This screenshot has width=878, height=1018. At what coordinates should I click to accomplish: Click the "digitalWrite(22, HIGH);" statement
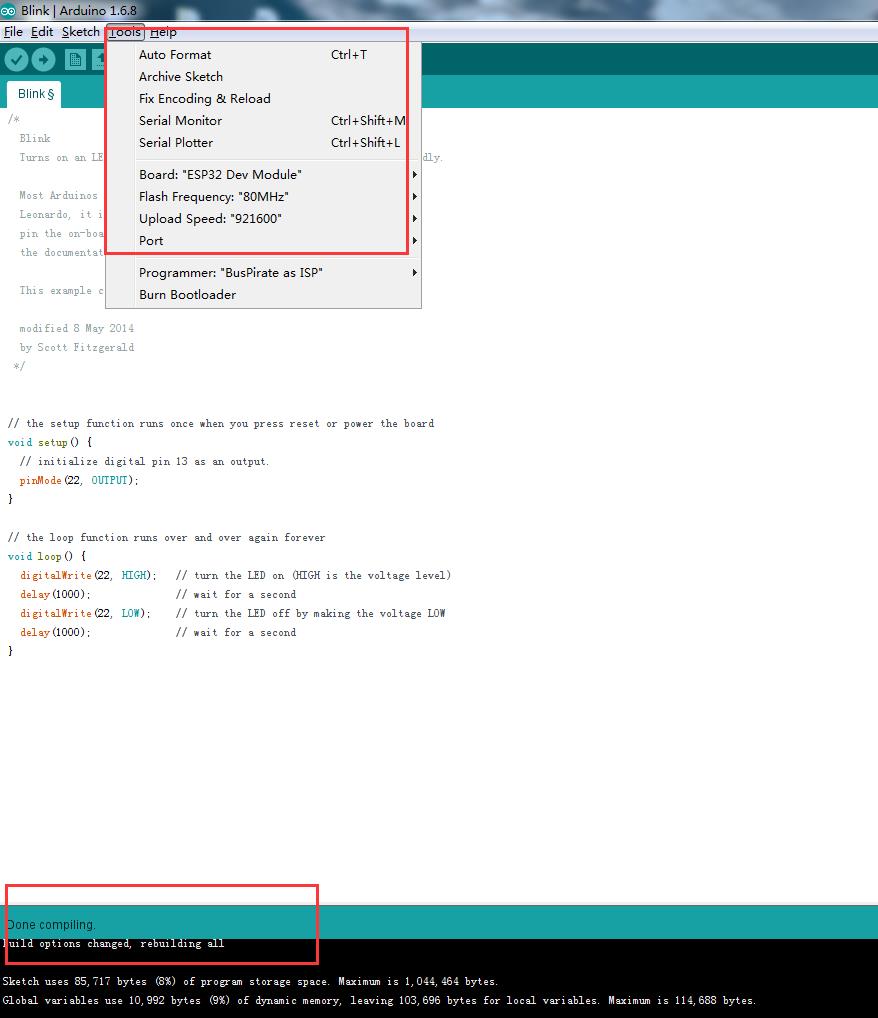pos(88,575)
